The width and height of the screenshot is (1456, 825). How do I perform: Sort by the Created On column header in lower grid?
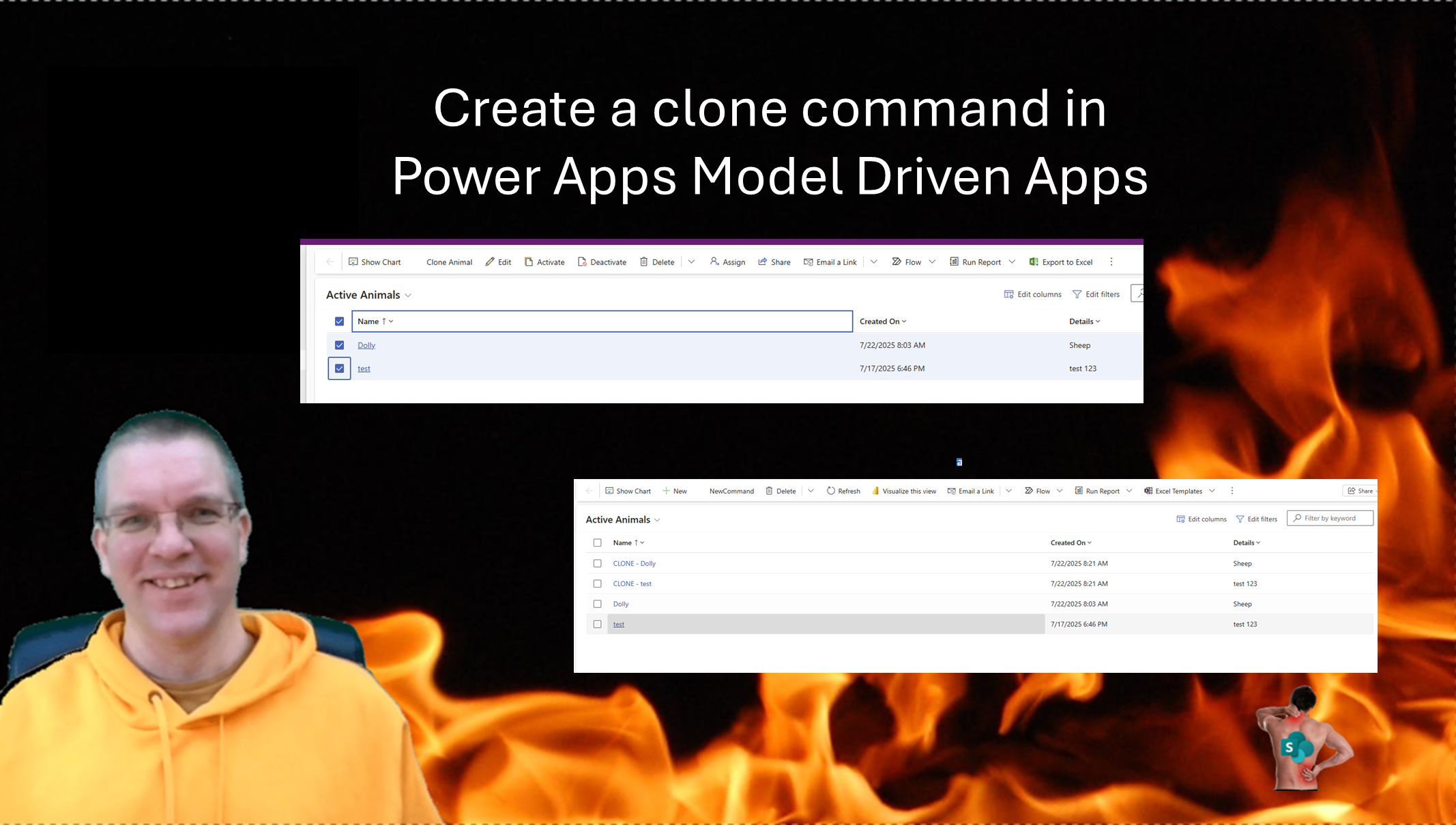(1070, 543)
